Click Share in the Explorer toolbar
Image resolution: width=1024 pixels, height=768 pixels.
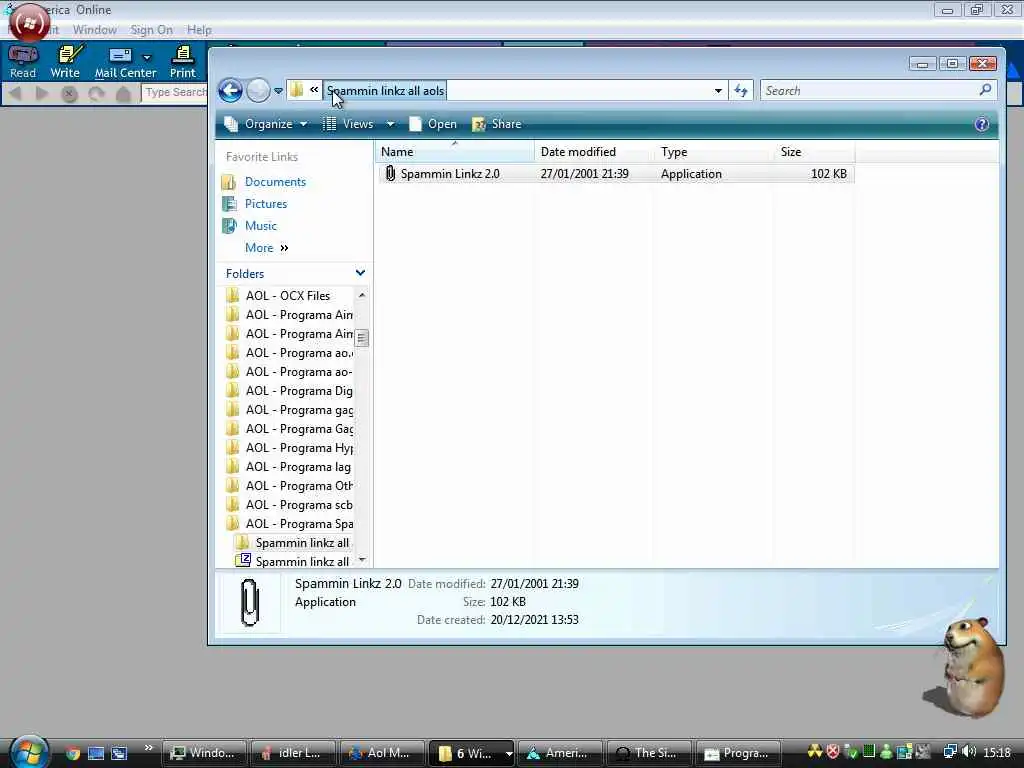click(x=497, y=124)
